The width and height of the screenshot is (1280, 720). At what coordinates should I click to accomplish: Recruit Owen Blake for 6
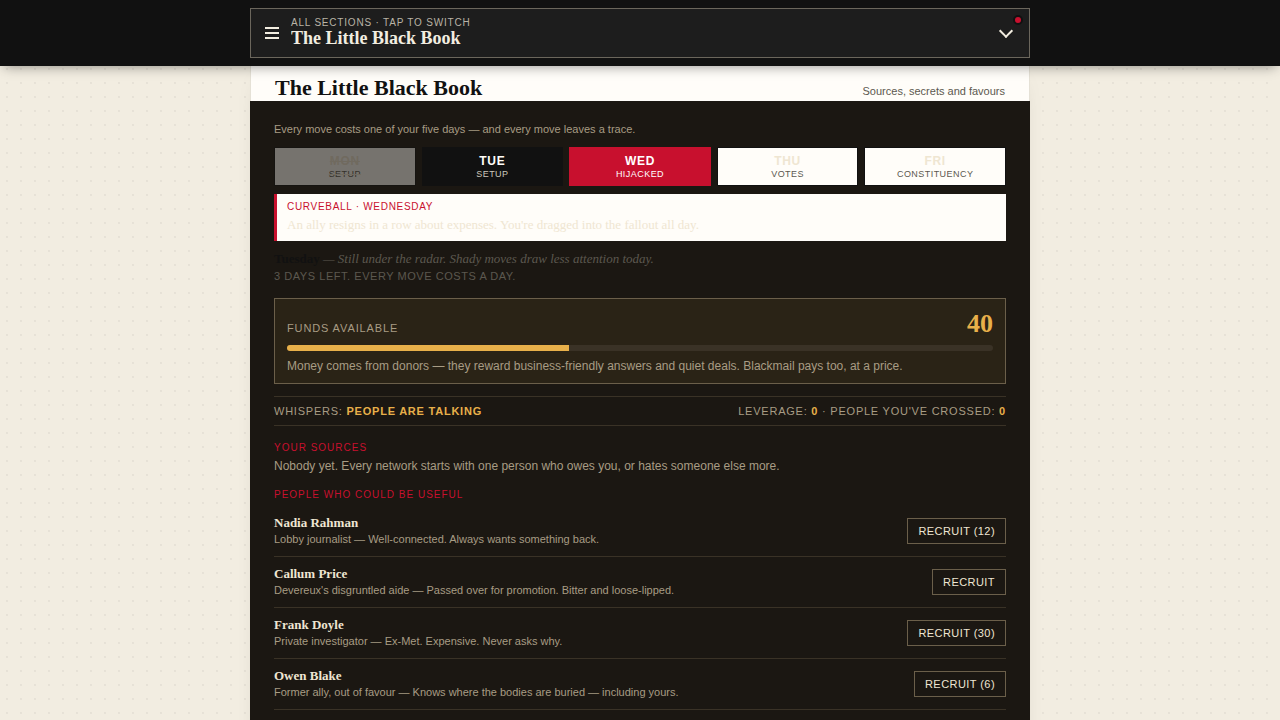point(960,684)
